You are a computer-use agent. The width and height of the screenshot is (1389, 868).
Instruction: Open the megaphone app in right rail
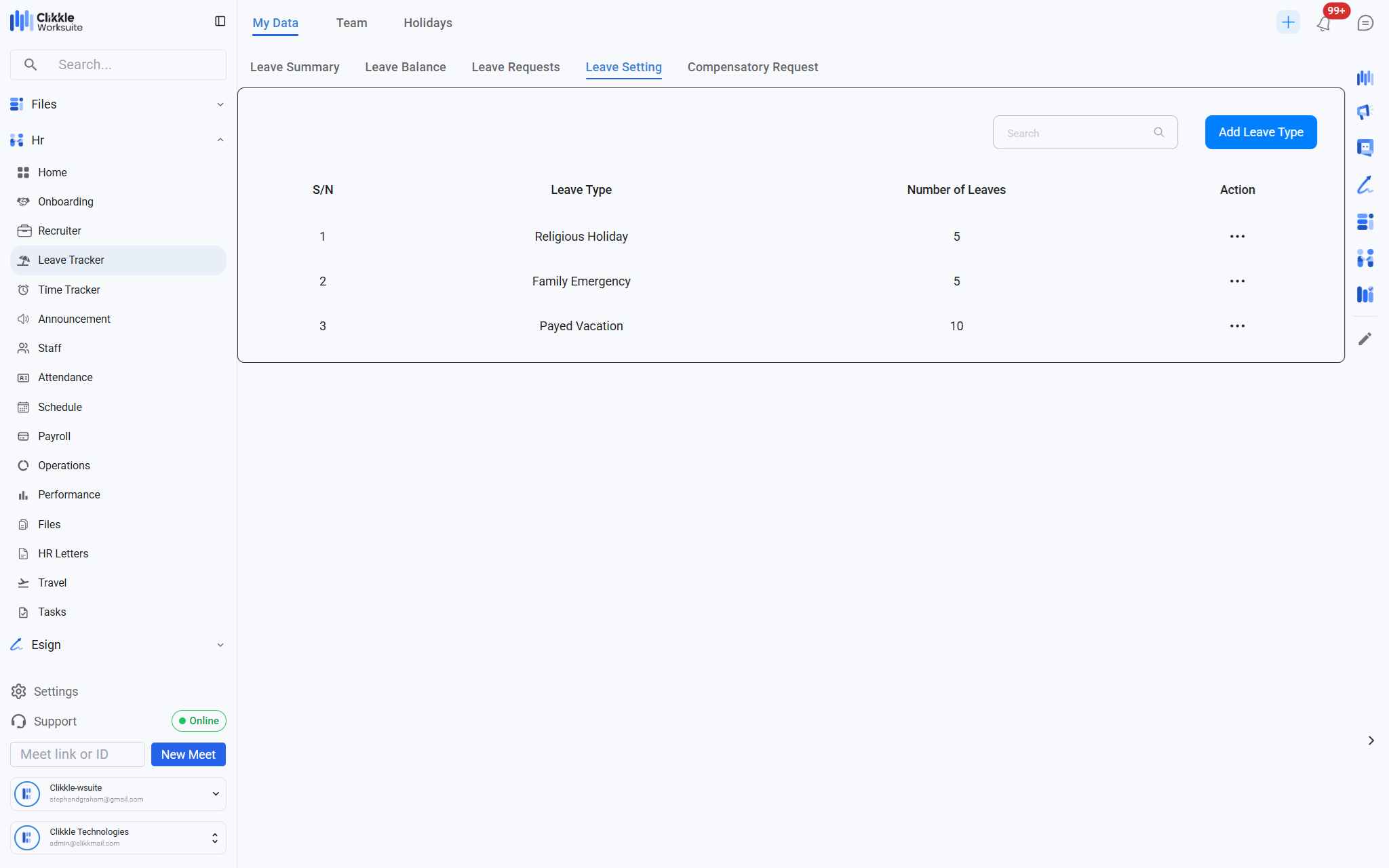click(x=1365, y=112)
